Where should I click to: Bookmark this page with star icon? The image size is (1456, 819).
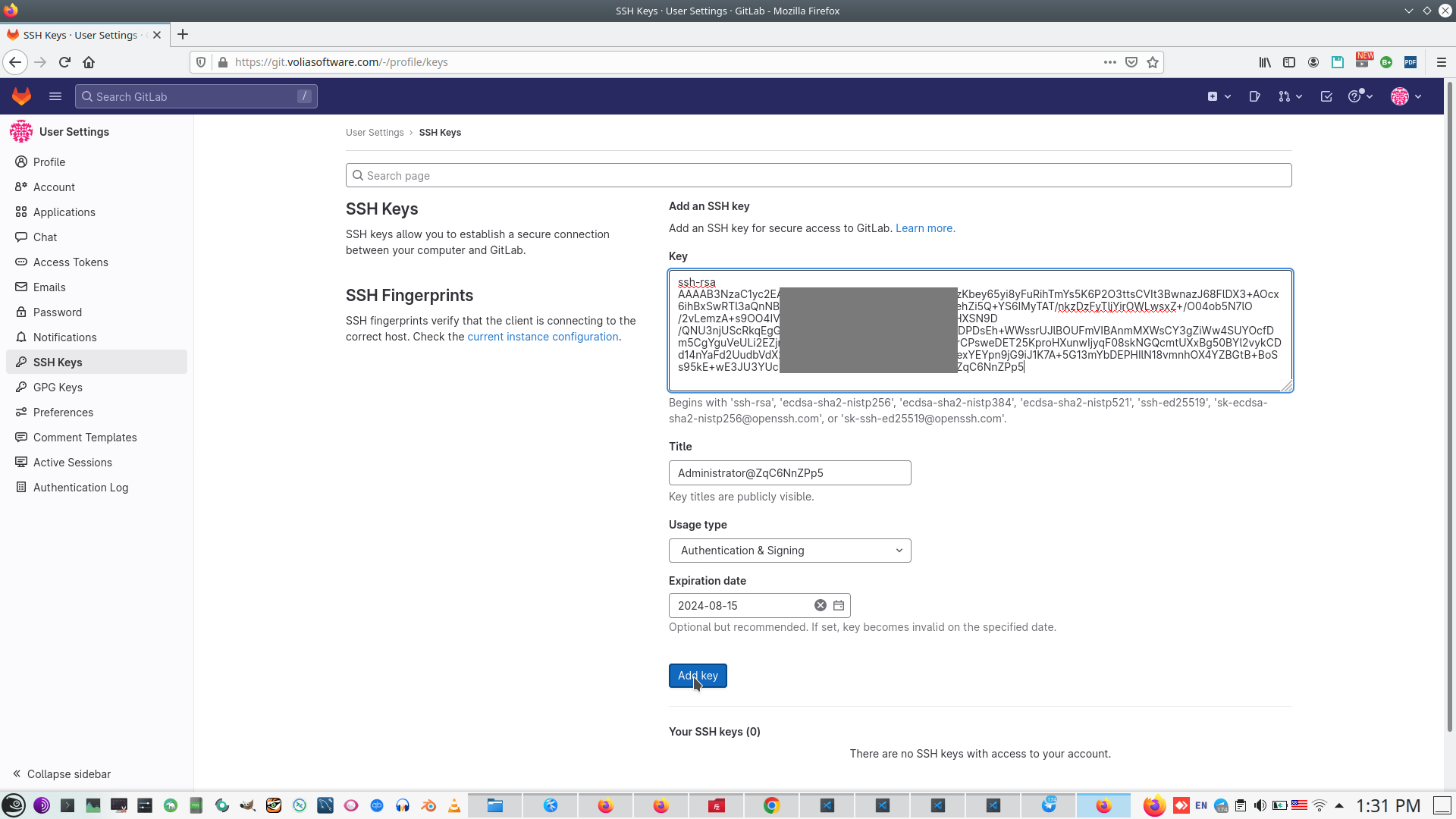click(x=1153, y=62)
